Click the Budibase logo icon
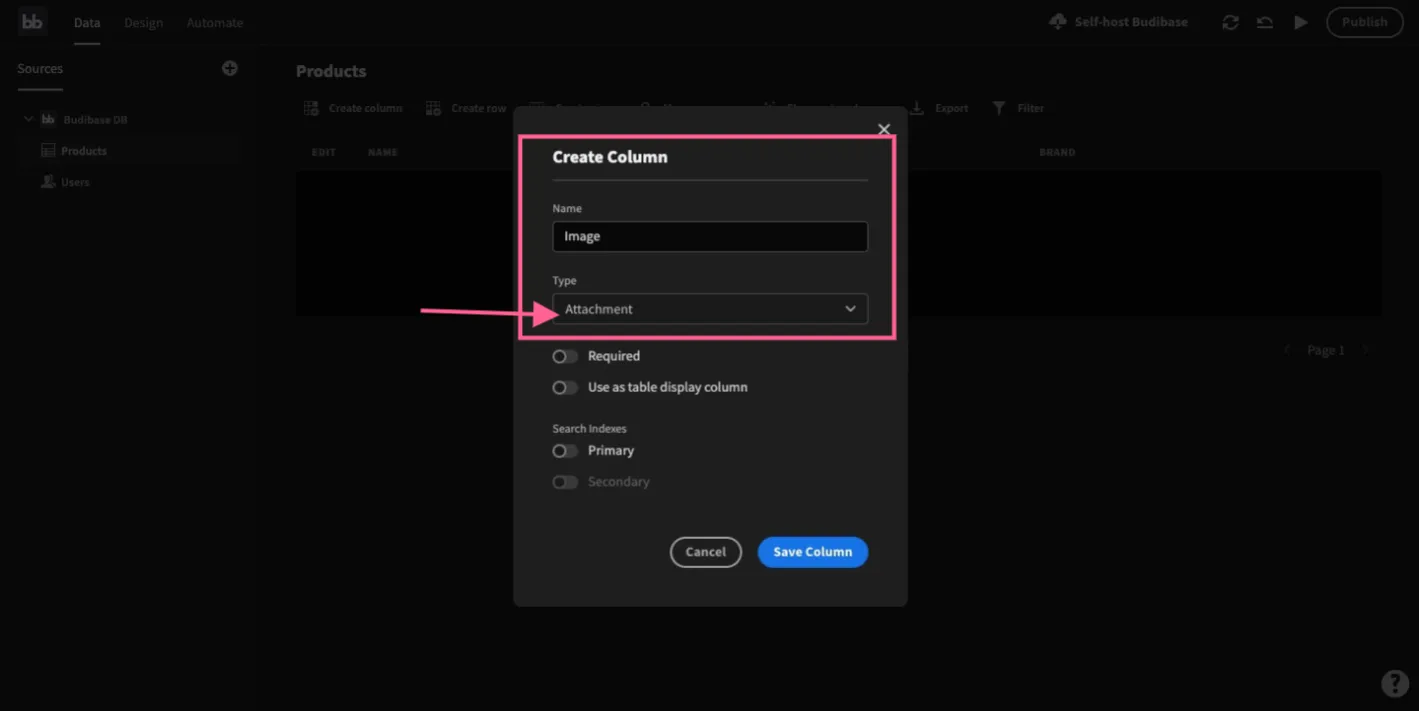The width and height of the screenshot is (1419, 711). (x=32, y=21)
